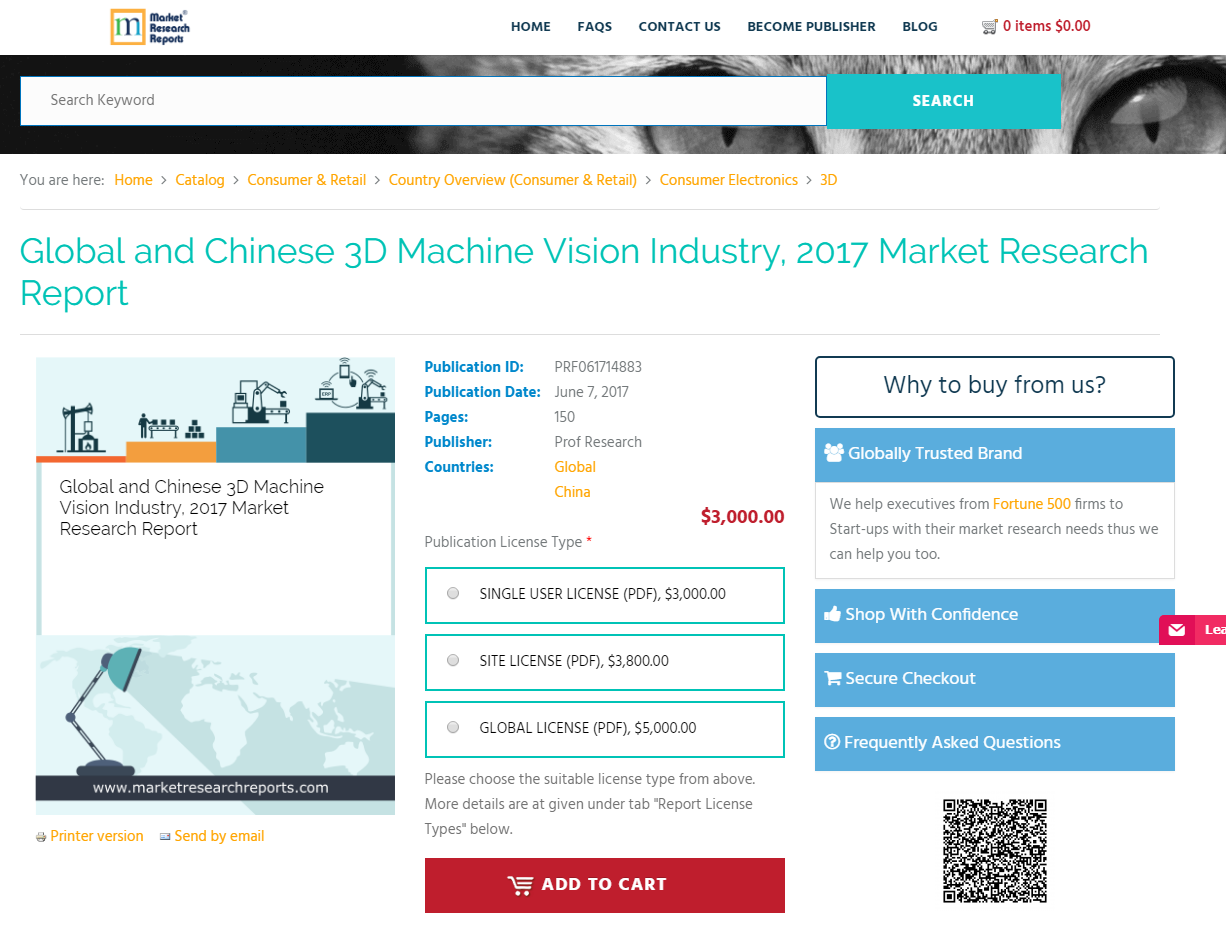Click the cart icon in Add to Cart
Viewport: 1226px width, 939px height.
[520, 885]
